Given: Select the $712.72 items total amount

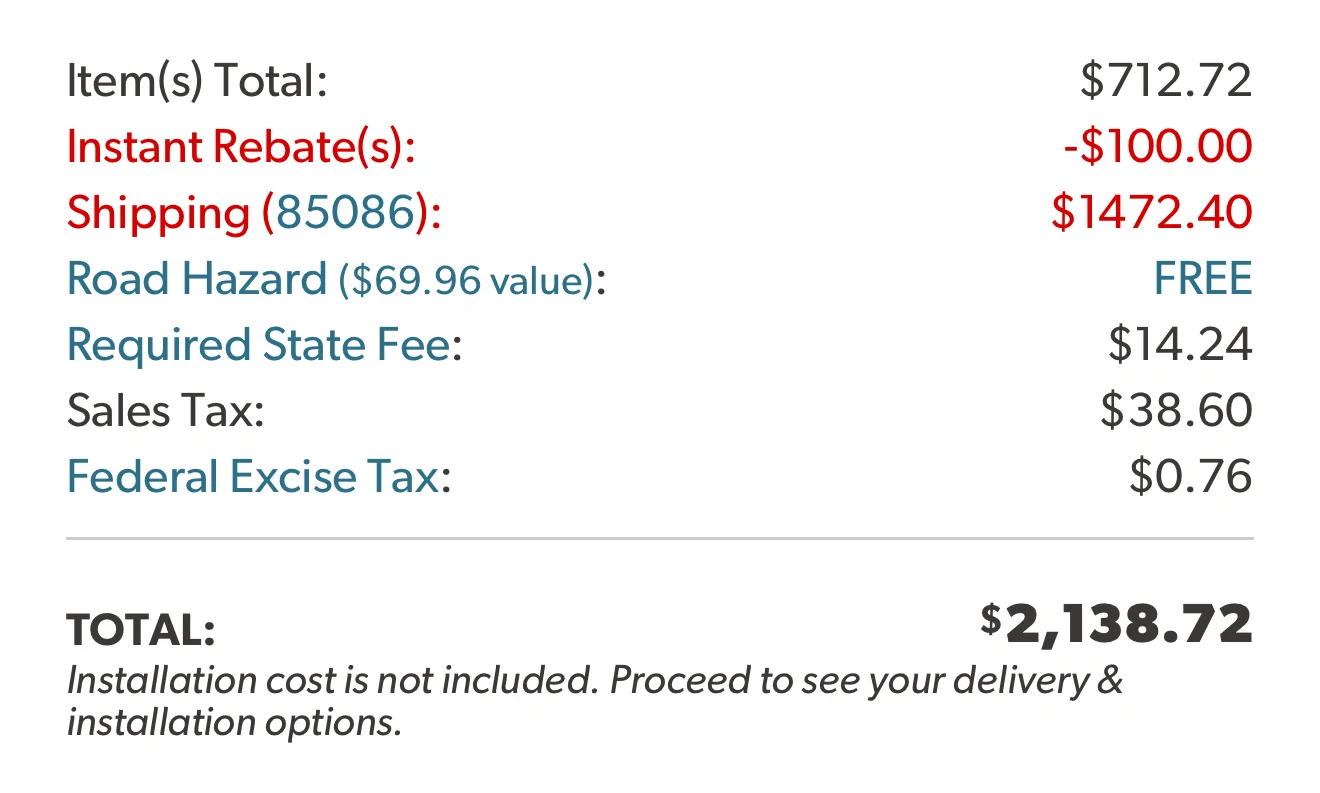Looking at the screenshot, I should pos(1166,81).
